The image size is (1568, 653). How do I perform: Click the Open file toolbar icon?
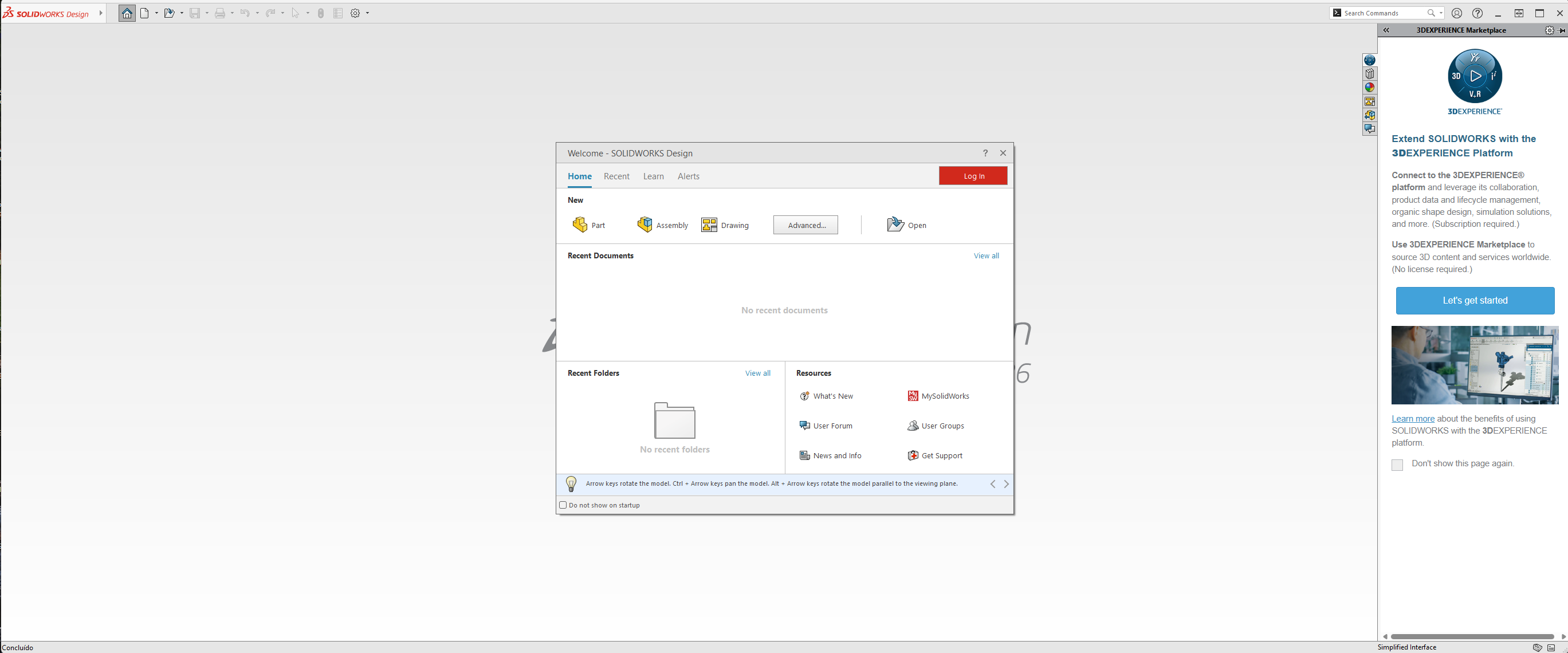[169, 13]
